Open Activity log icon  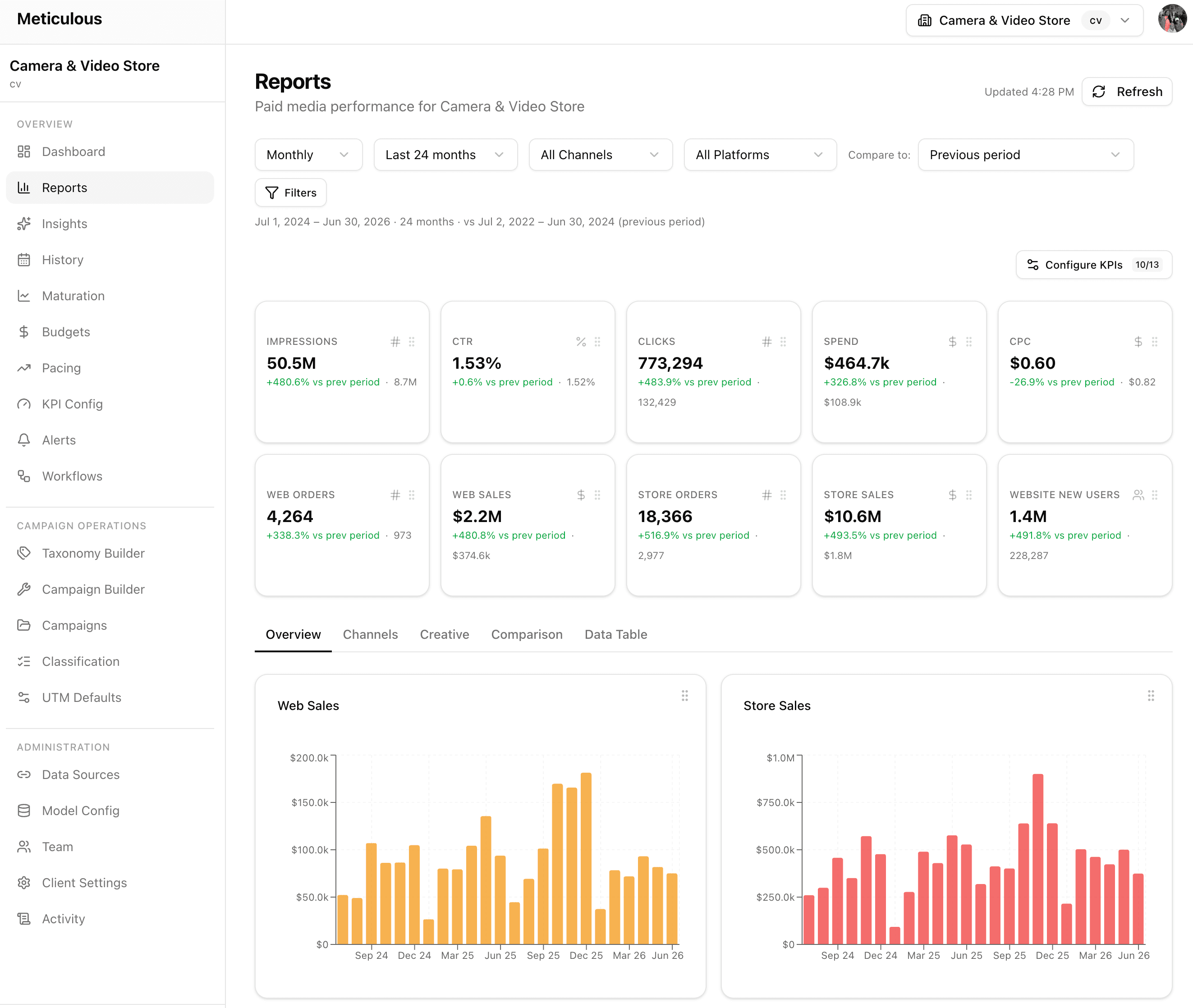(x=24, y=918)
